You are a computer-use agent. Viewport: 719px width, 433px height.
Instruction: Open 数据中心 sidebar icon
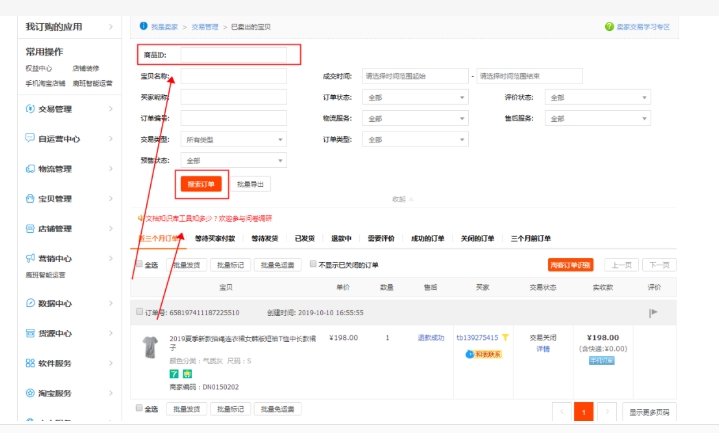(30, 303)
